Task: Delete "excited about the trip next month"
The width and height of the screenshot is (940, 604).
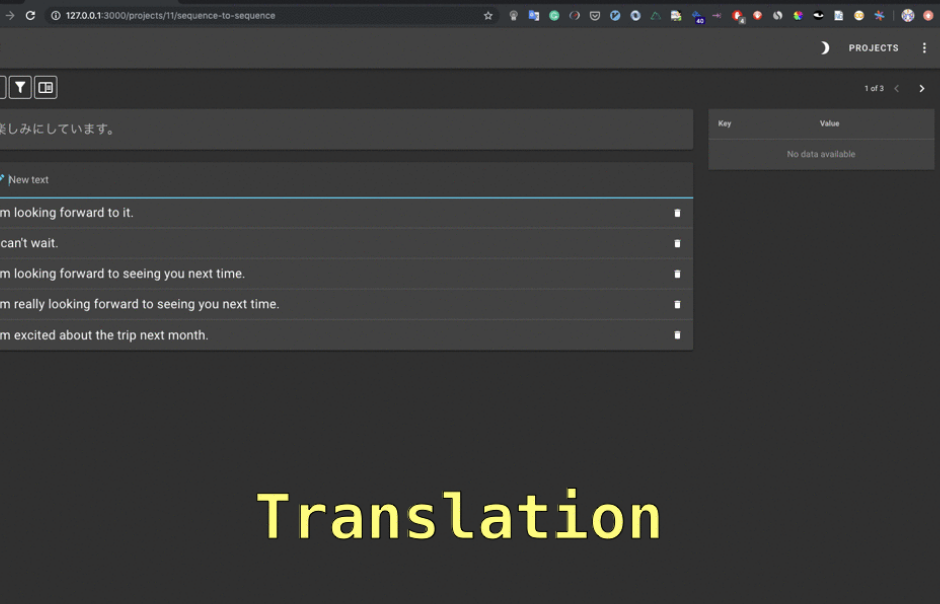Action: click(677, 336)
